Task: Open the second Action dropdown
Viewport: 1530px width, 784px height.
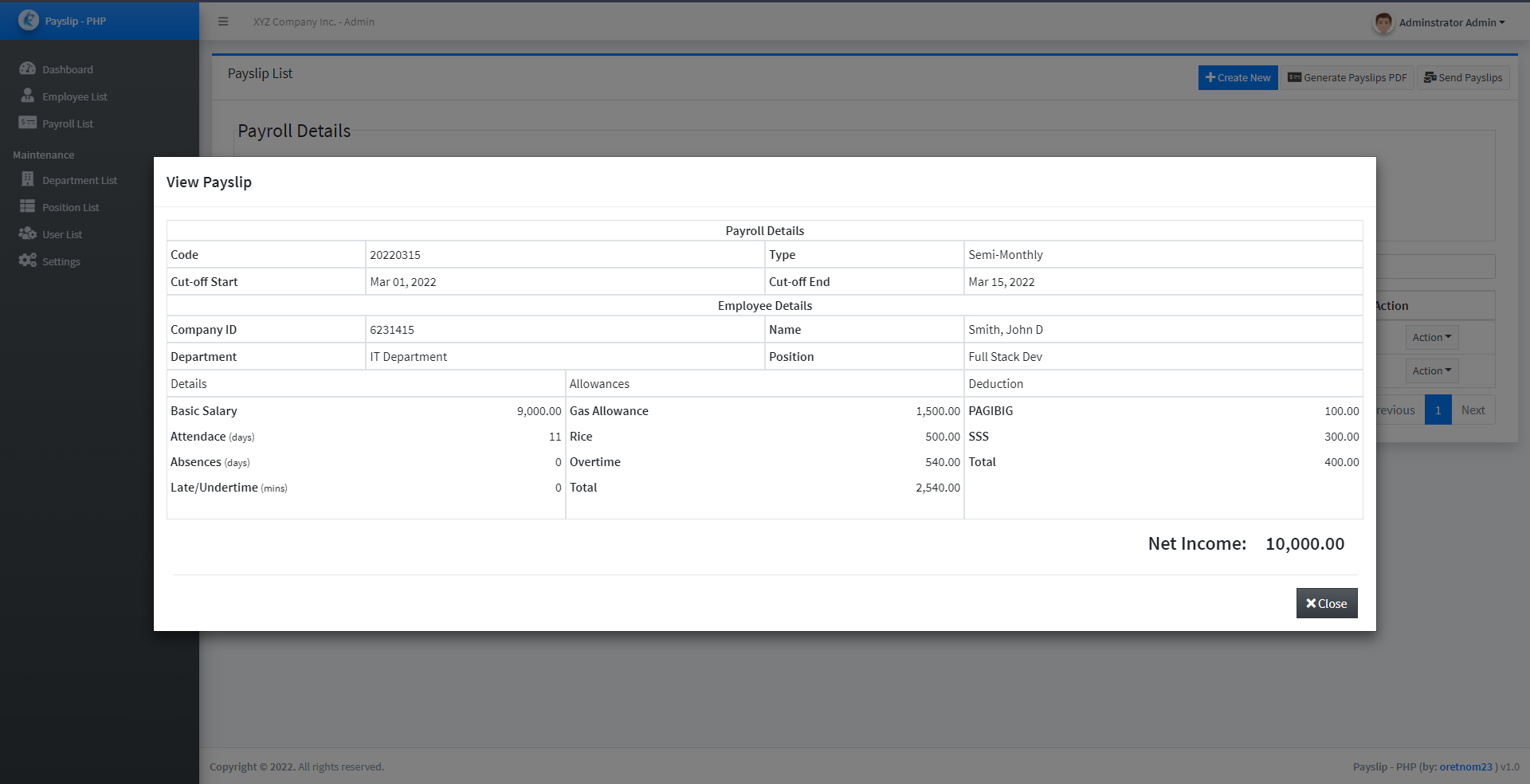Action: click(1431, 370)
